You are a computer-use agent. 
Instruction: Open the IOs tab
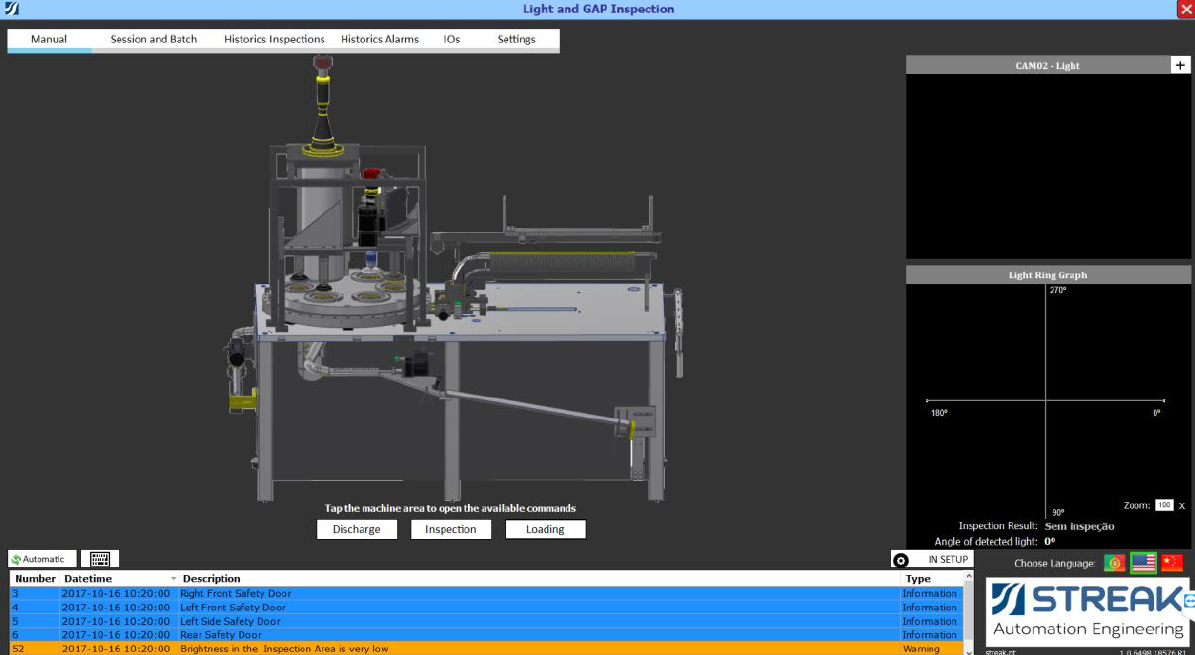[452, 39]
